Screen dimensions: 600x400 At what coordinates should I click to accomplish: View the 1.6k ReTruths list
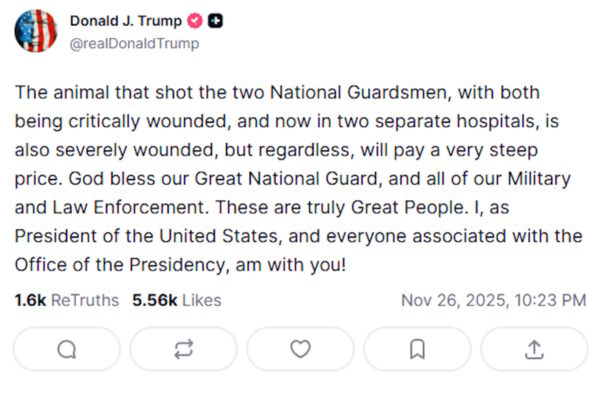click(67, 300)
